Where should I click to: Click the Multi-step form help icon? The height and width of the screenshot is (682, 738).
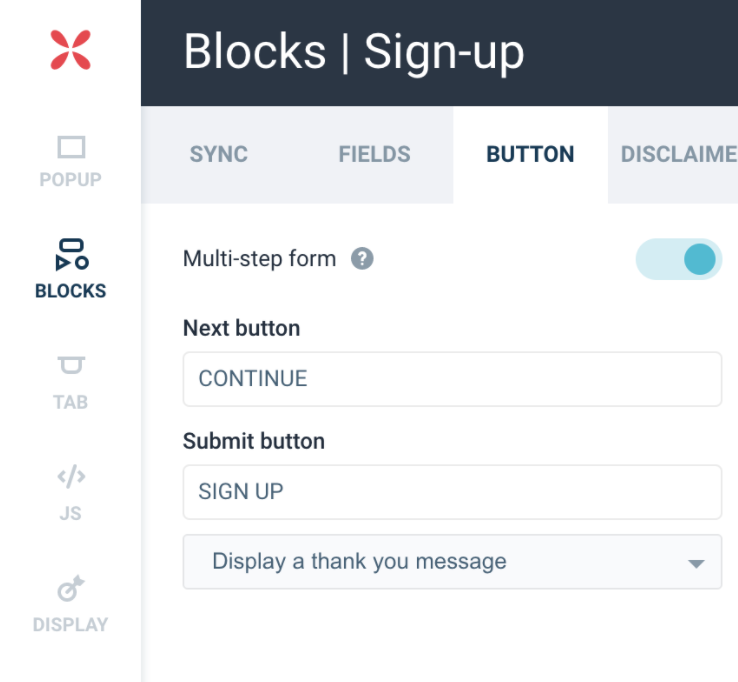[362, 259]
